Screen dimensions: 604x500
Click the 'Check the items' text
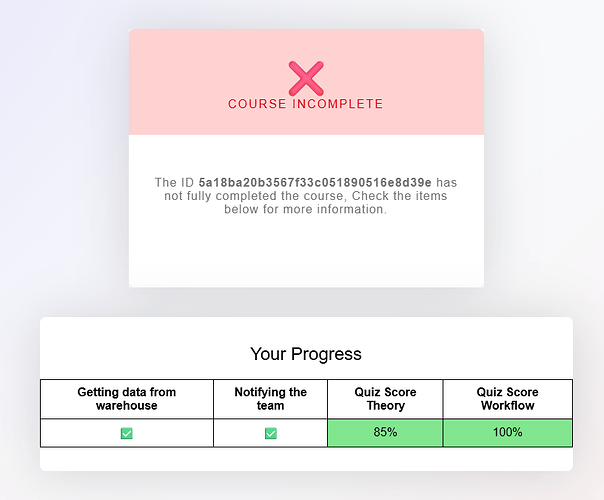tap(399, 196)
